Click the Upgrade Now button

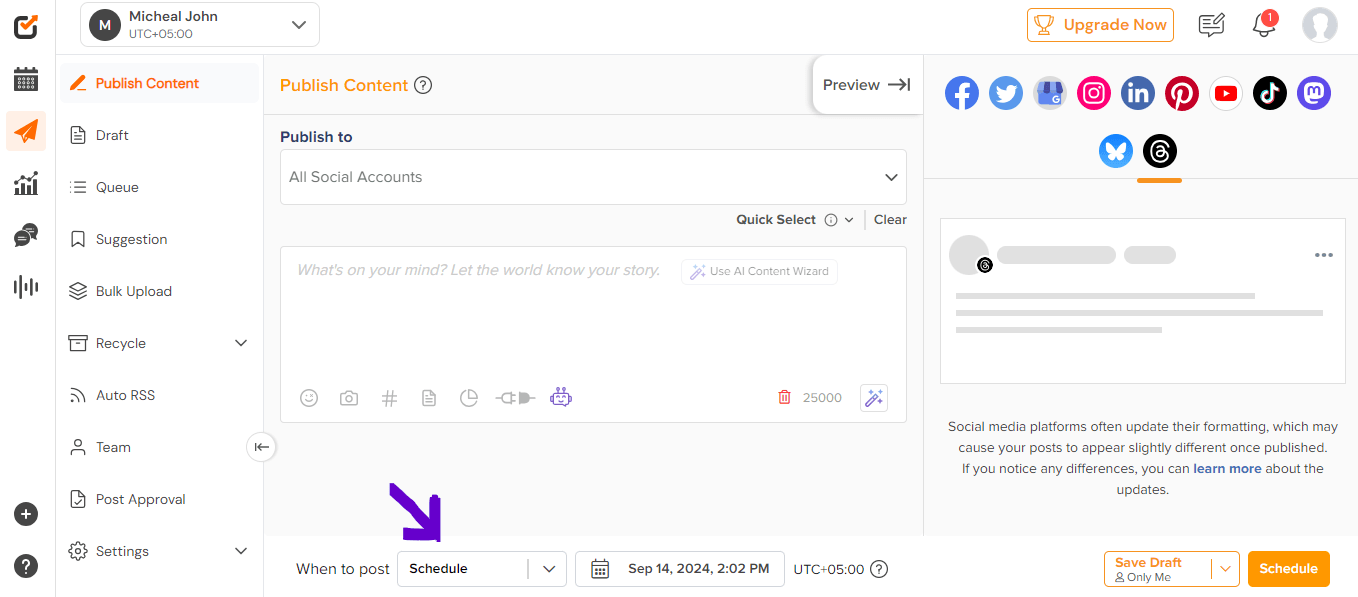coord(1100,25)
